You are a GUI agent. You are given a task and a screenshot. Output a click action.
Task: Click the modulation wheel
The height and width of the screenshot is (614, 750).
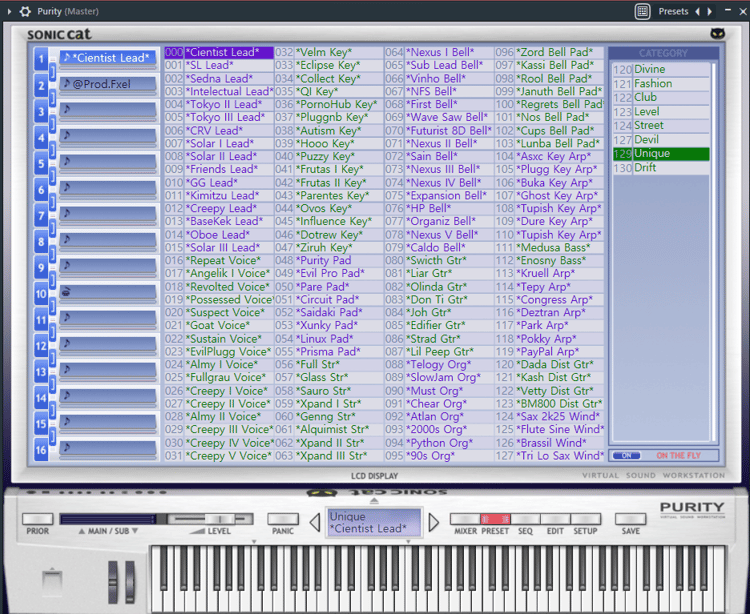coord(130,581)
